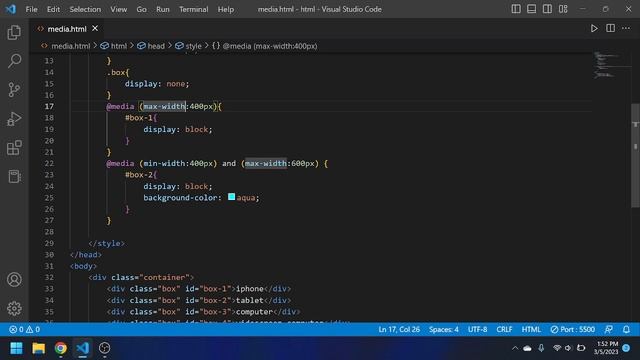
Task: Click the network Wi-Fi tray icon
Action: tap(557, 348)
